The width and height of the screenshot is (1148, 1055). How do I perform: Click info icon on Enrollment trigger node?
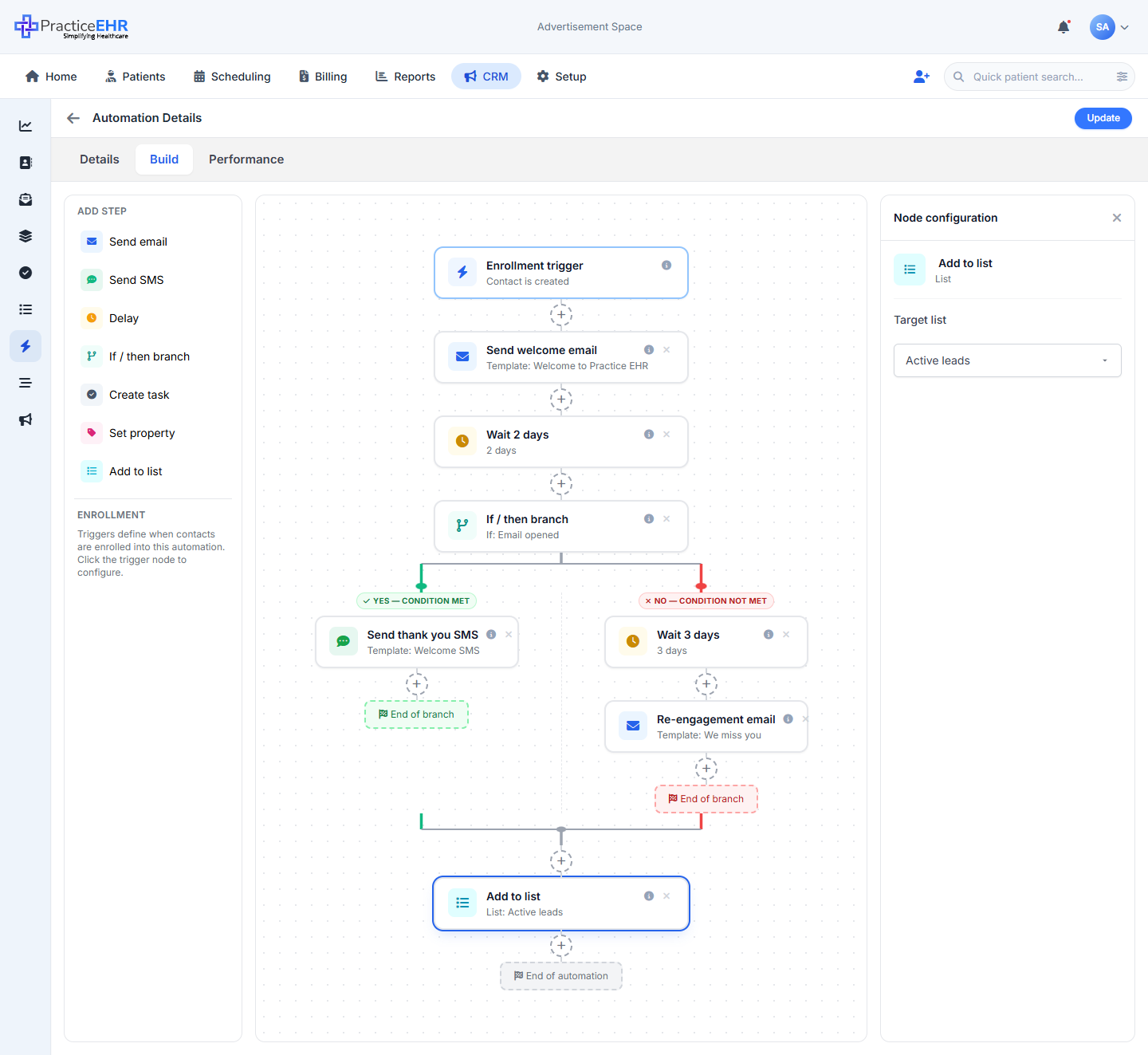point(666,266)
